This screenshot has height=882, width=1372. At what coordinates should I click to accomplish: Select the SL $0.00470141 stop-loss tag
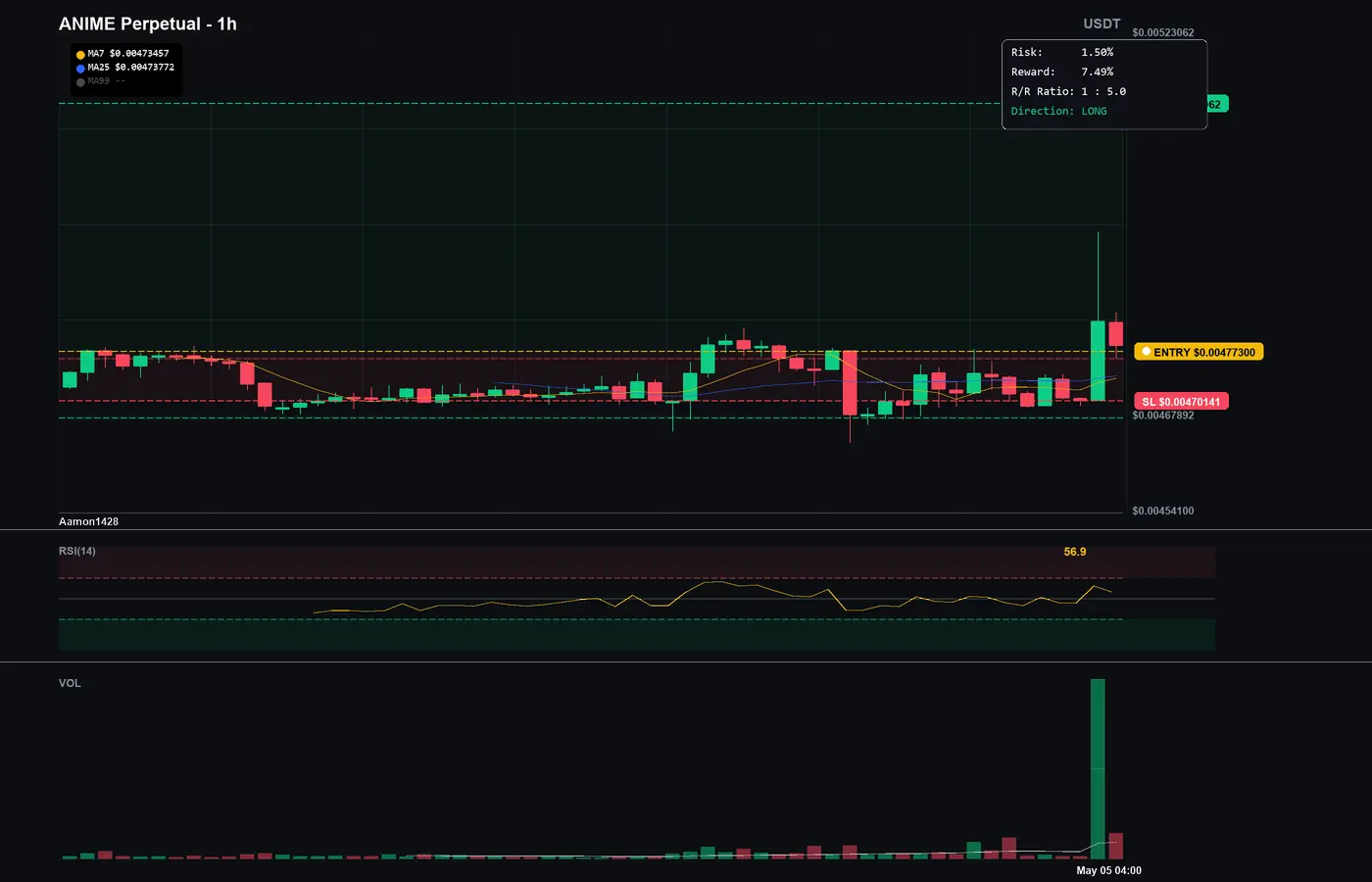[1181, 402]
